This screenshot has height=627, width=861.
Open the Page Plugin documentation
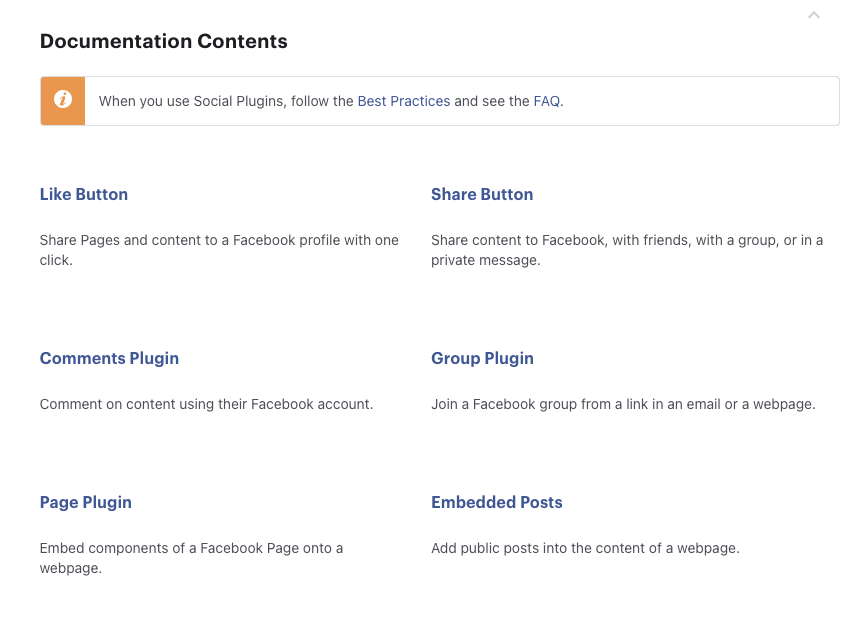tap(86, 502)
